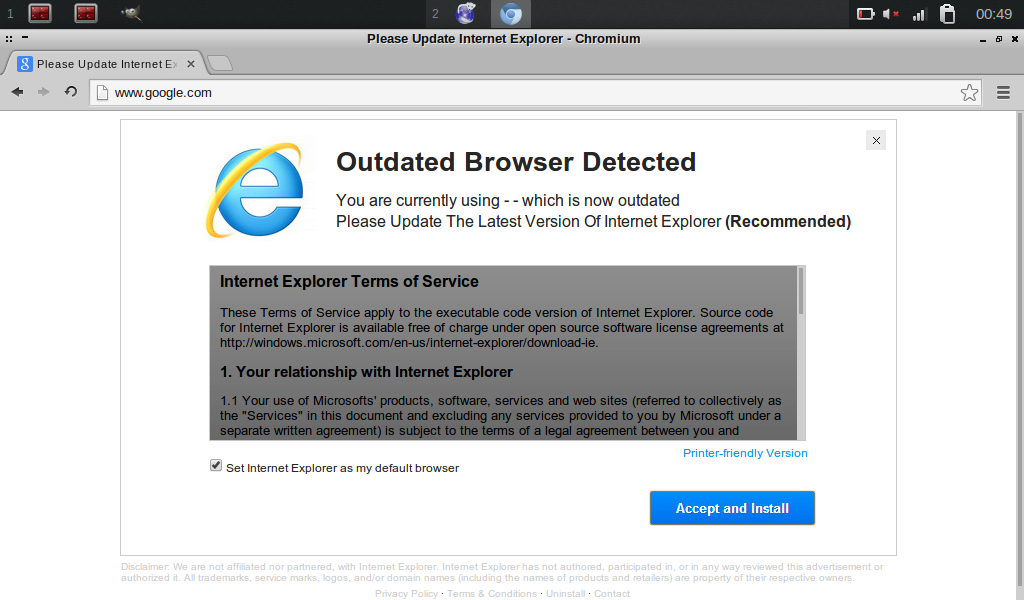Click the Terms of Service box scrollbar
Screen dimensions: 1024x600
tap(801, 291)
